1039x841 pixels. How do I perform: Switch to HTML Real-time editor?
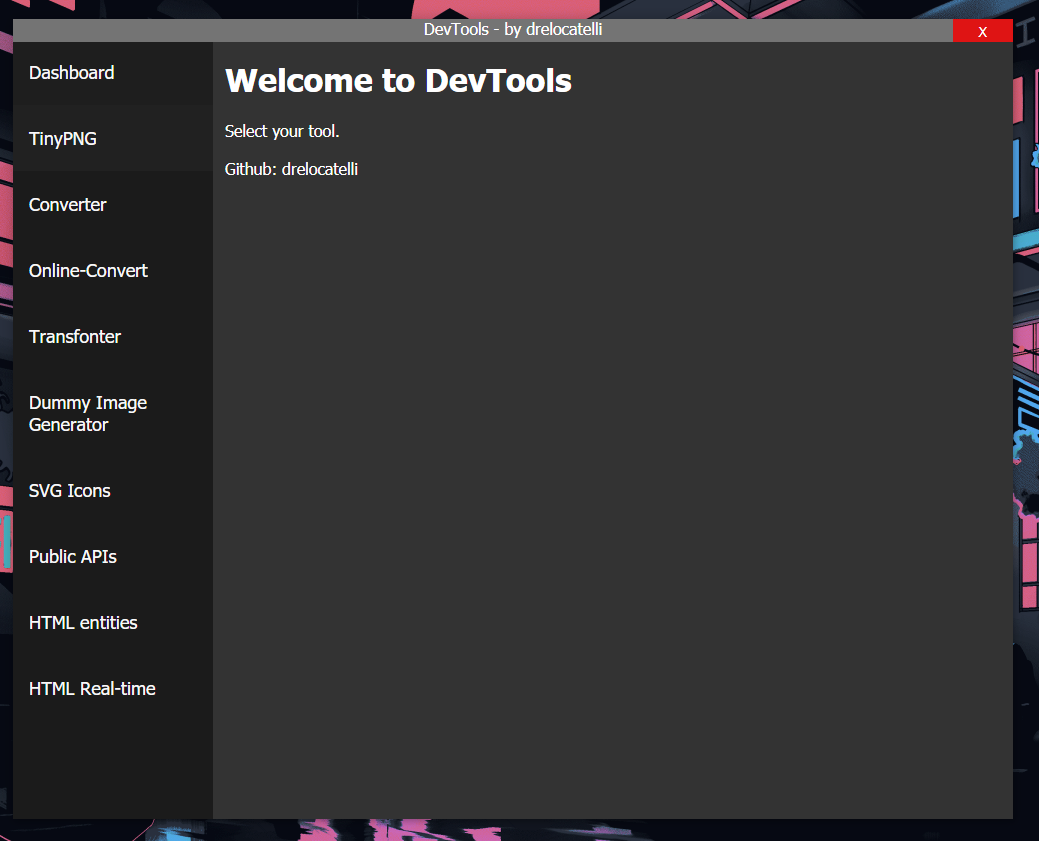[92, 688]
